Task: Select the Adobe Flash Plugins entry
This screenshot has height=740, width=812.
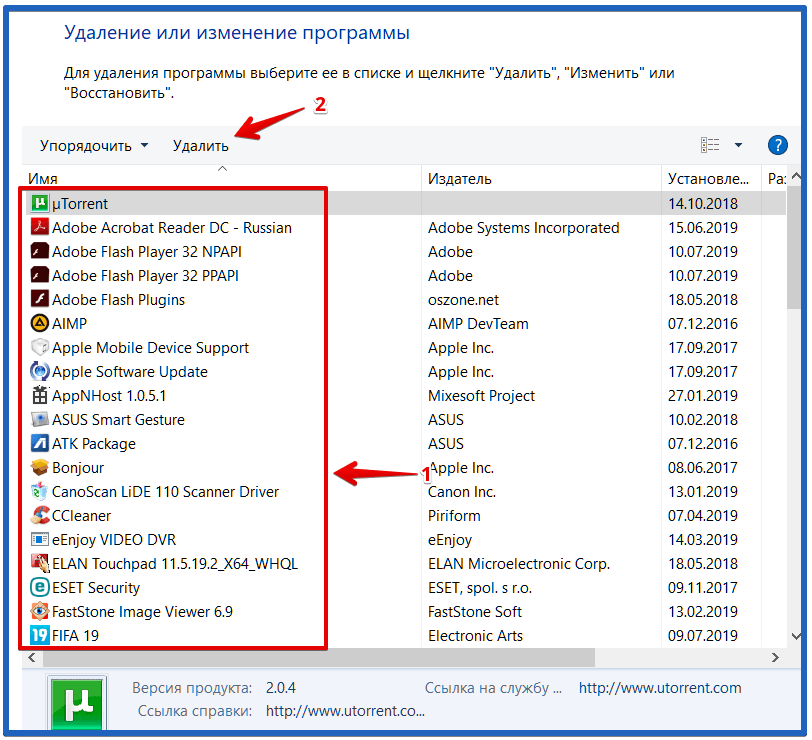Action: pyautogui.click(x=119, y=300)
